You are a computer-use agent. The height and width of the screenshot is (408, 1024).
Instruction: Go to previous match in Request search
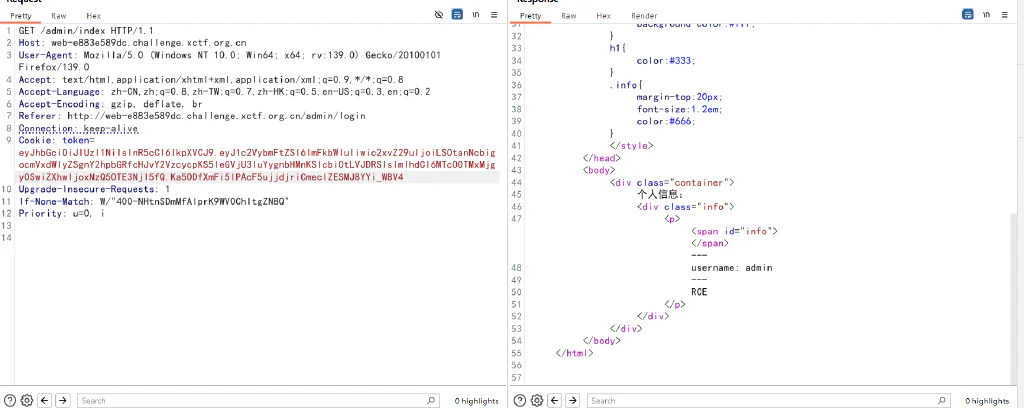pyautogui.click(x=44, y=400)
